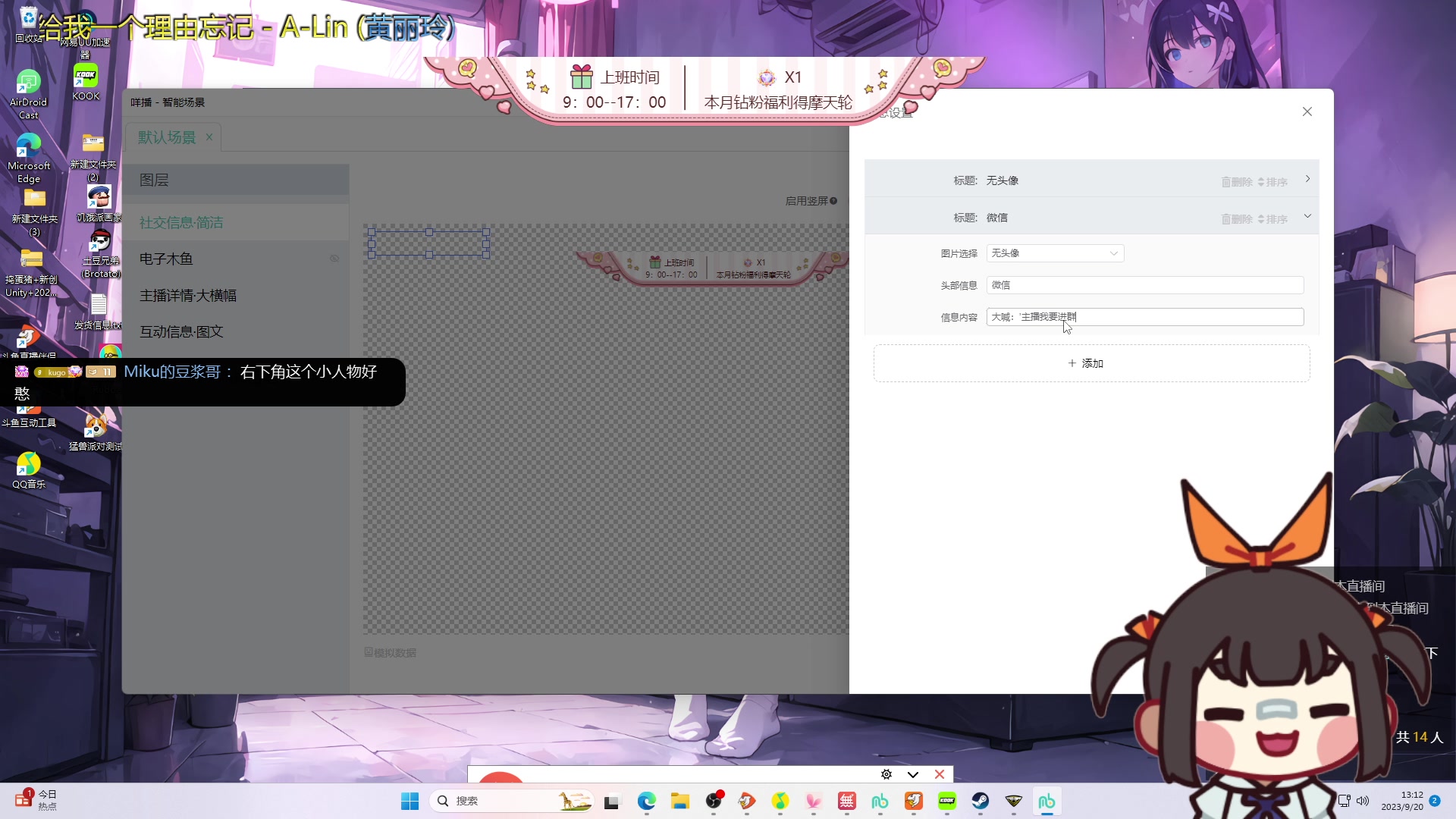Collapse the 微信 title row chevron
This screenshot has width=1456, height=819.
pos(1307,216)
